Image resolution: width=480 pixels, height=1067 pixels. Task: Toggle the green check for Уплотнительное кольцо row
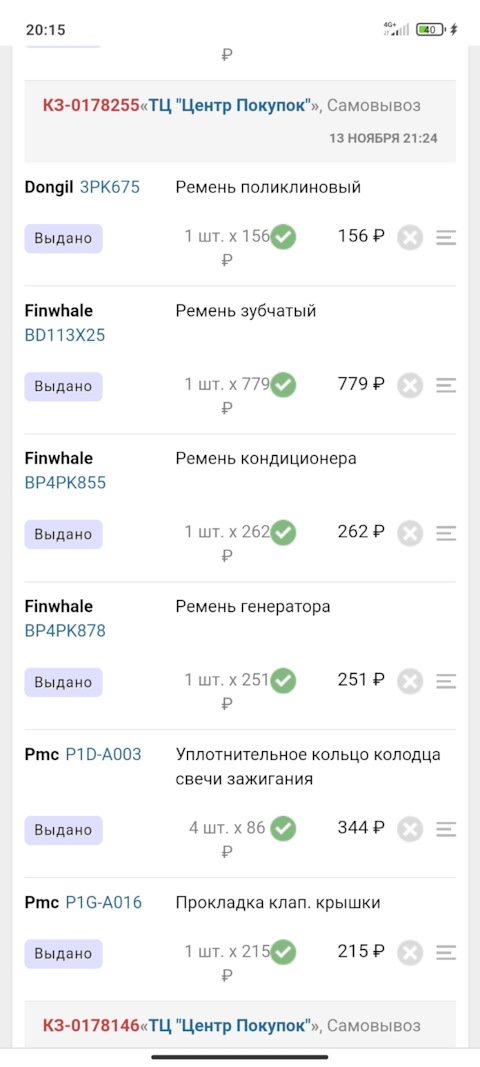click(x=283, y=828)
